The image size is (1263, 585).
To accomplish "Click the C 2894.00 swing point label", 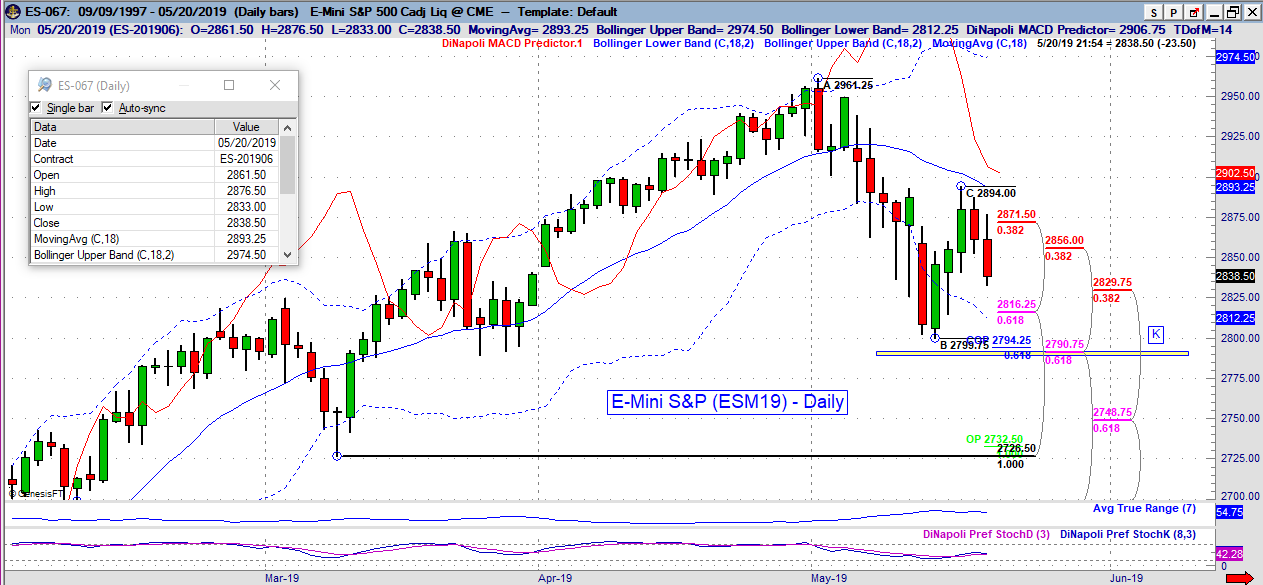I will coord(991,193).
